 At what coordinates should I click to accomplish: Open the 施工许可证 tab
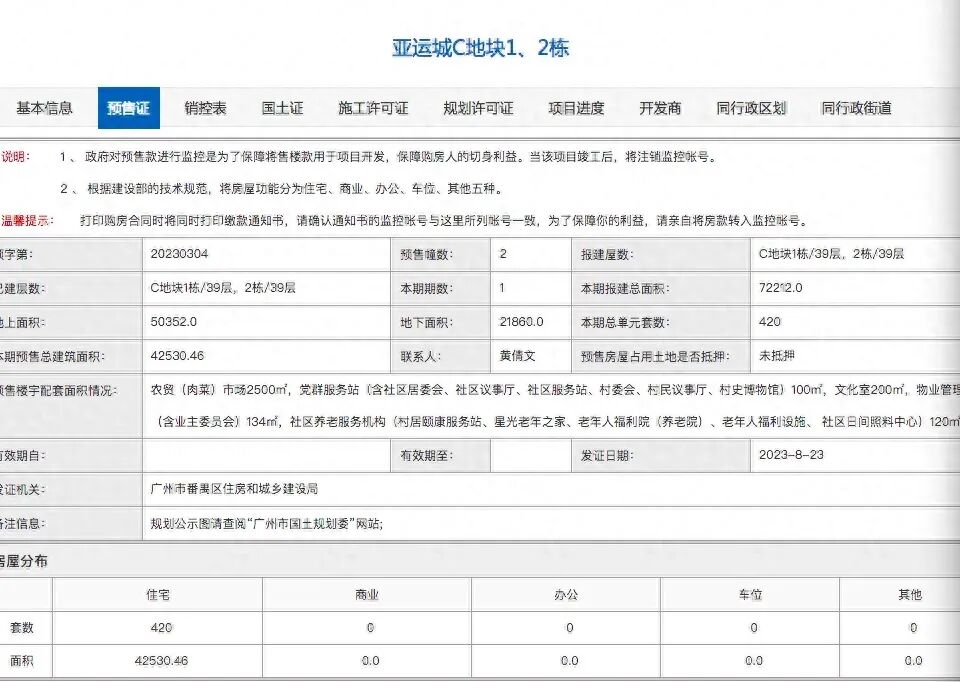[371, 108]
